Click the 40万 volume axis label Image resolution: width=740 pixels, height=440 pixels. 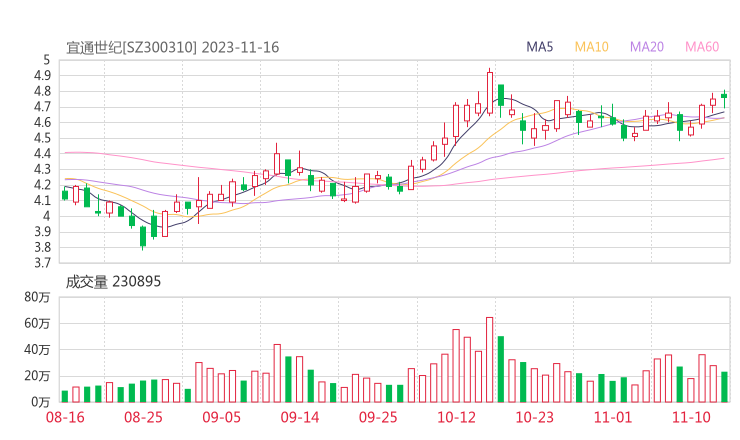coord(37,349)
